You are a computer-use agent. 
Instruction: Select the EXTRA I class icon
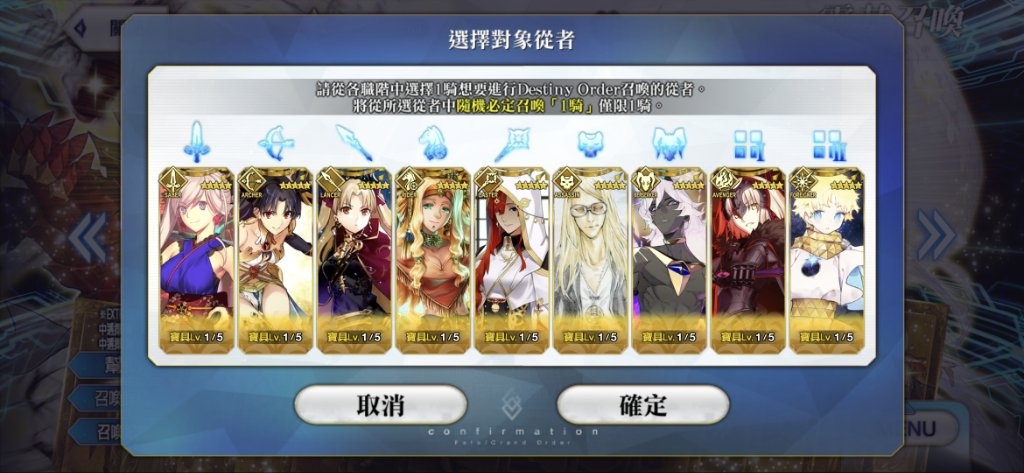tap(748, 144)
